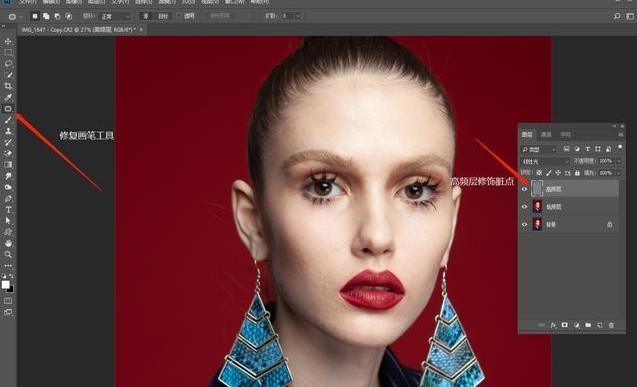The width and height of the screenshot is (637, 387).
Task: Open workspace switcher icon top right
Action: [x=630, y=16]
